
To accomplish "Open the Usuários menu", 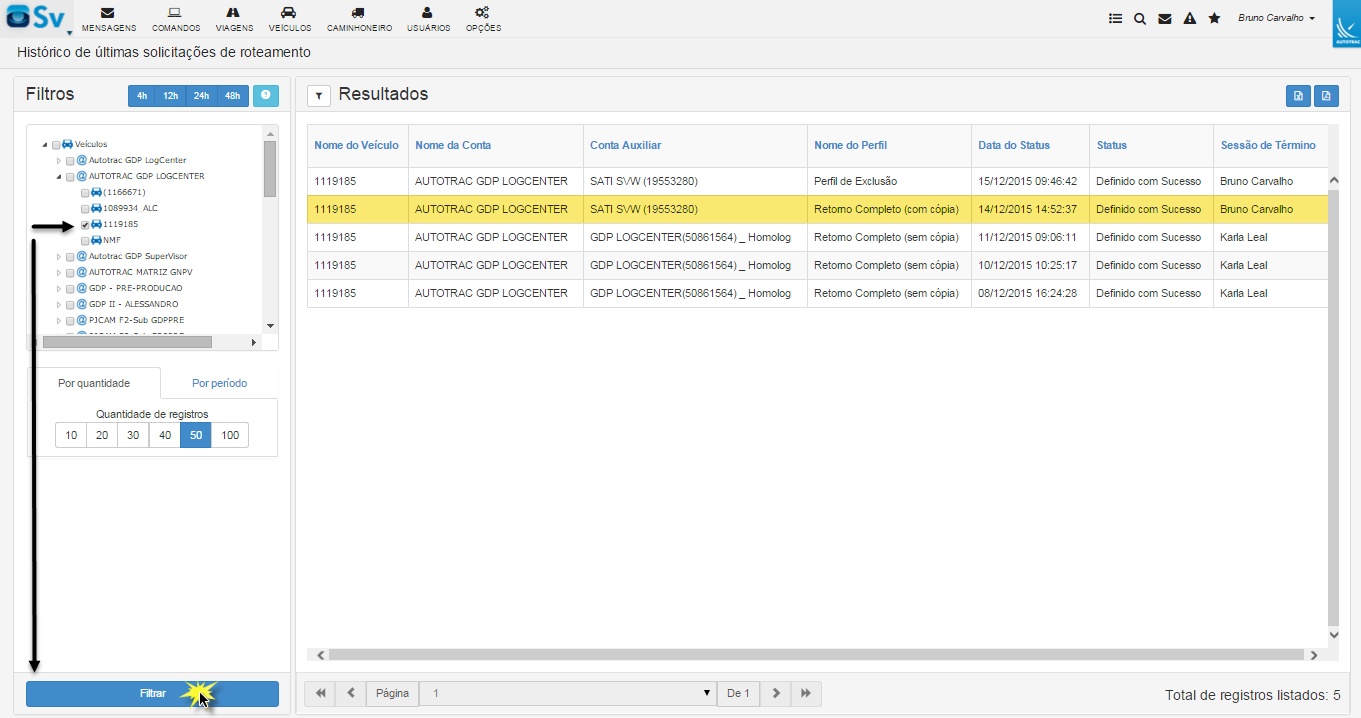I will coord(428,19).
